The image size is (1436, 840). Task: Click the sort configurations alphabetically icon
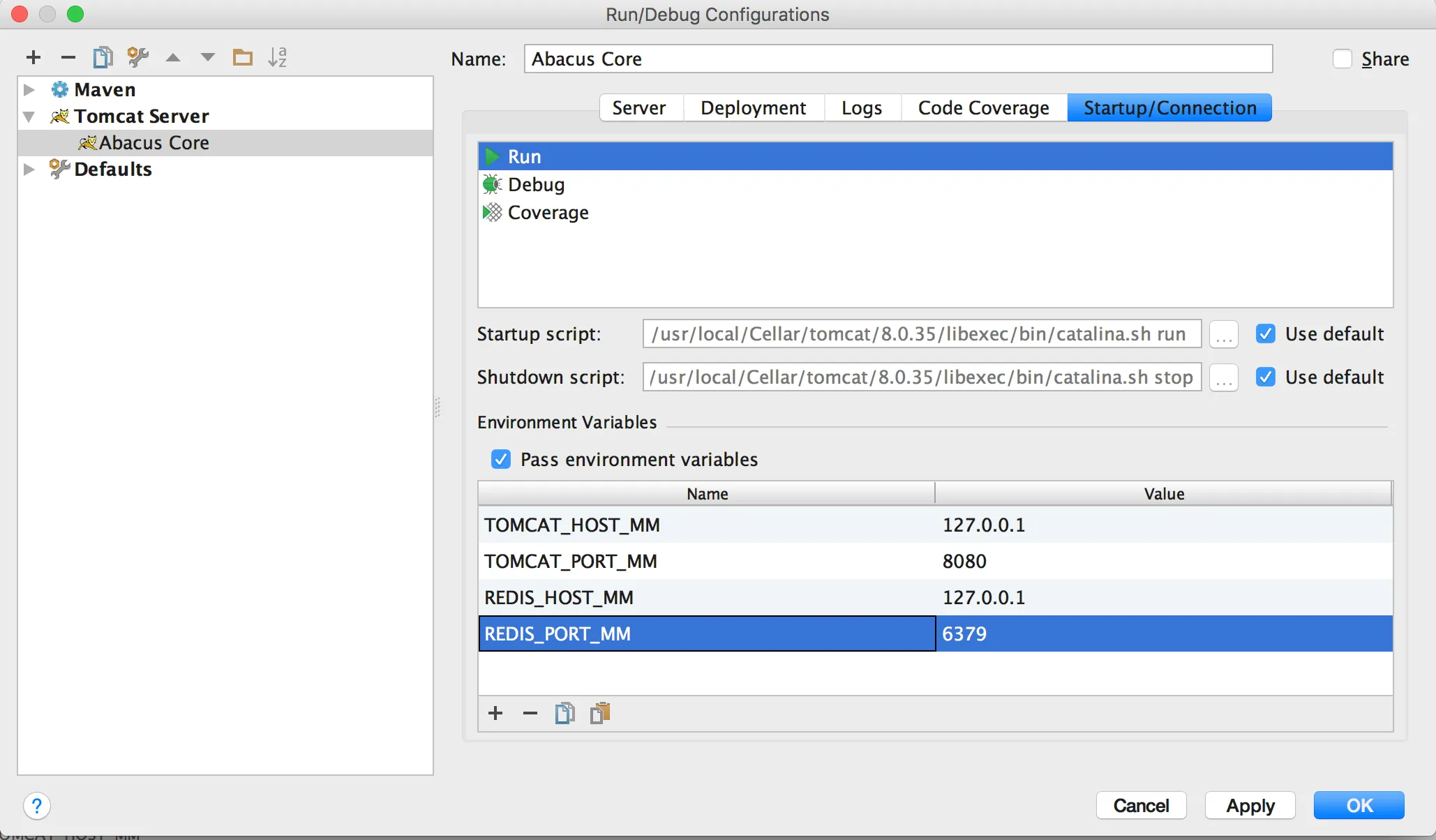click(277, 57)
